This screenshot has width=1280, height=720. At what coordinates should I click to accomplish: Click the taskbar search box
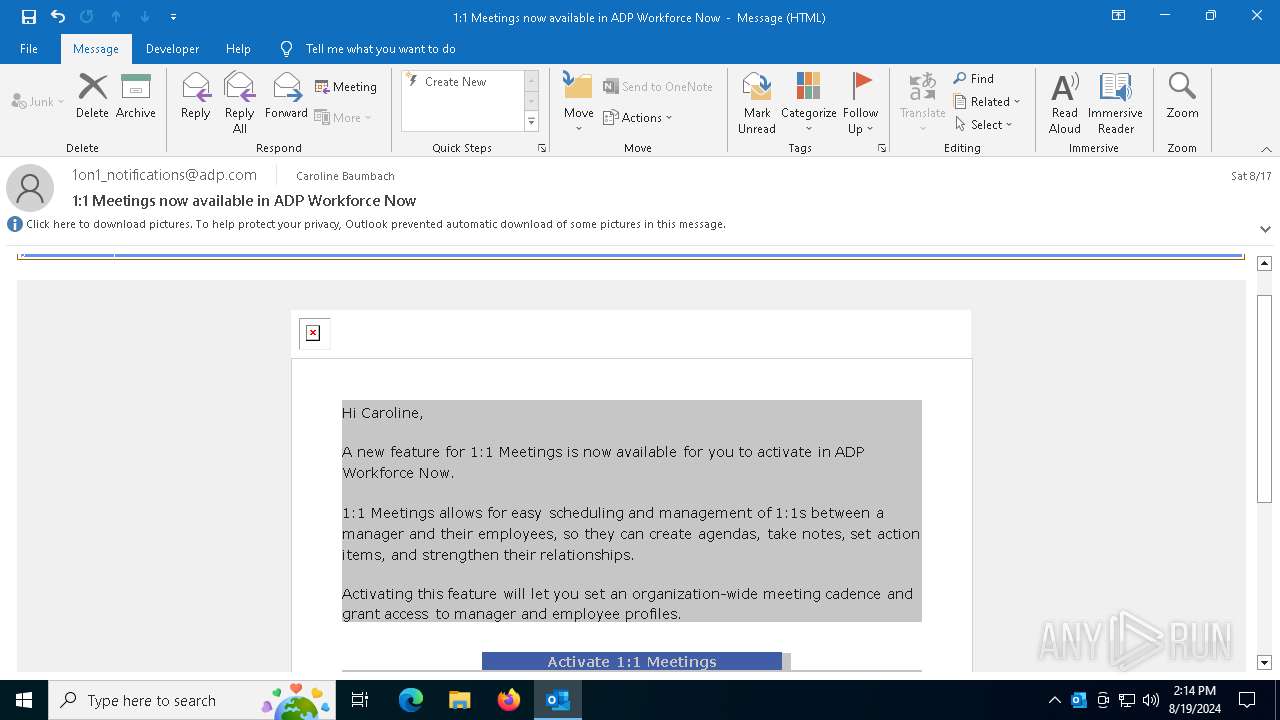[192, 700]
